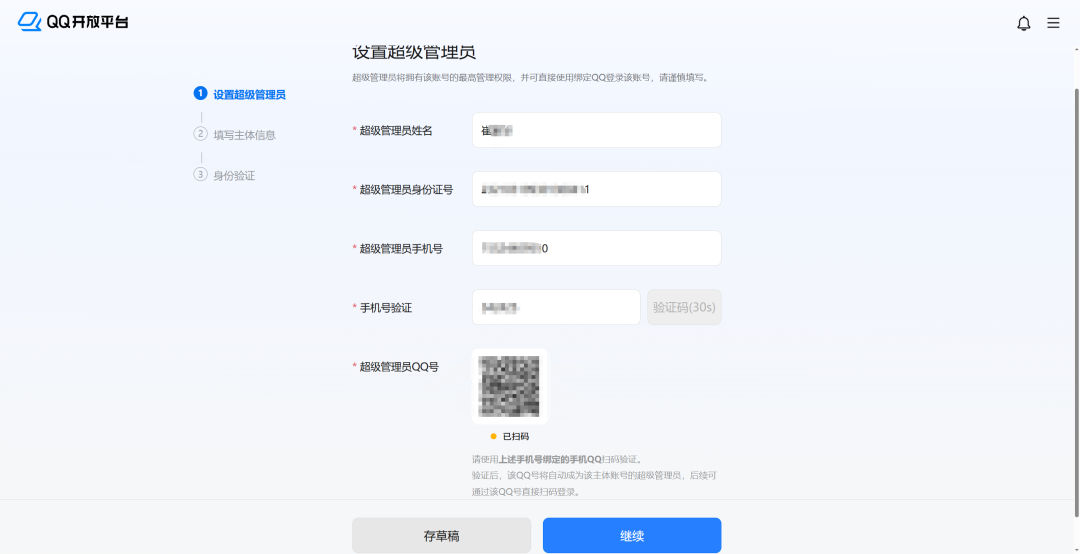Save with 存草稿 button

coord(441,536)
